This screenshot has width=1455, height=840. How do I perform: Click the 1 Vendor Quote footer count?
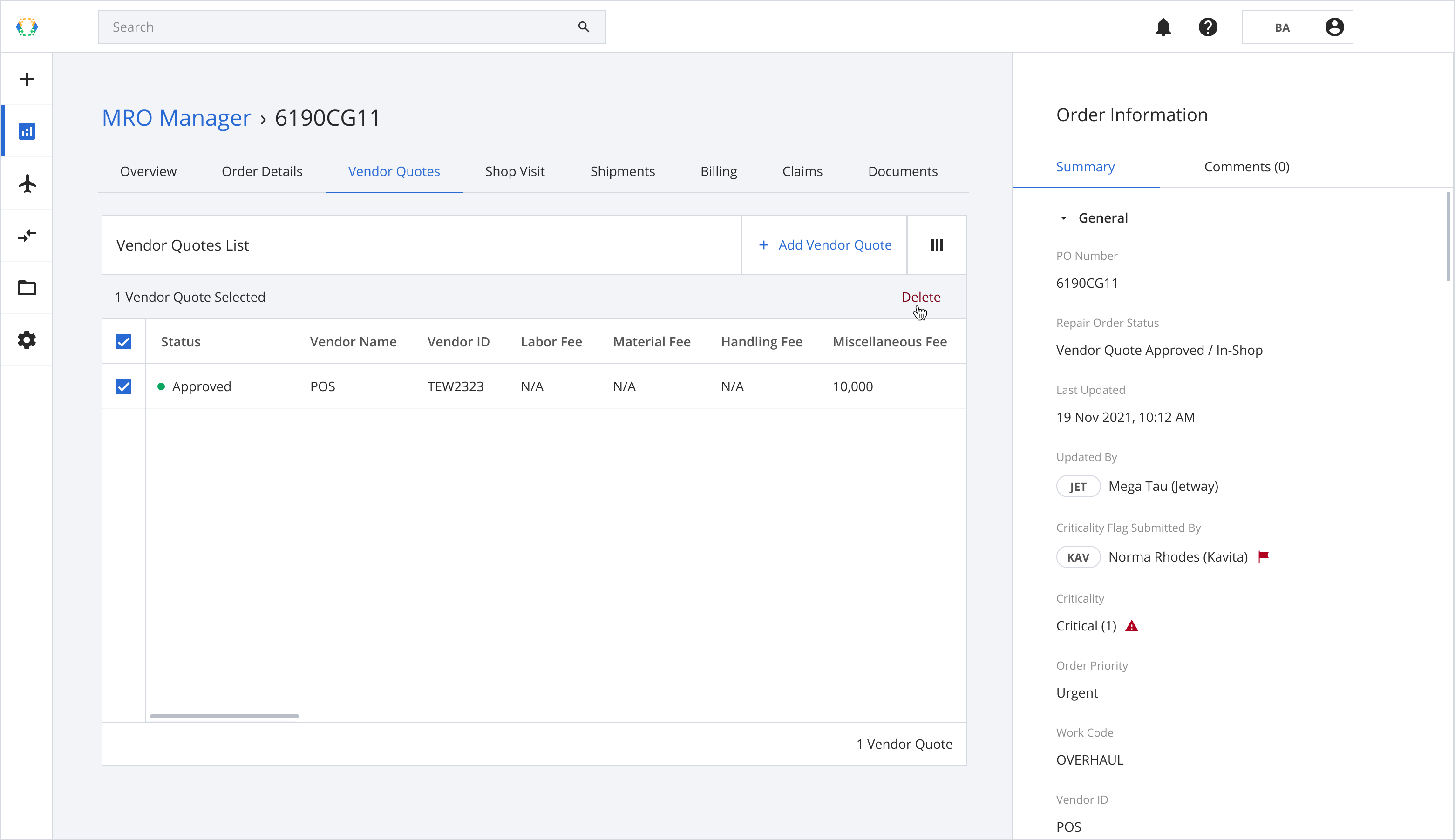point(904,744)
